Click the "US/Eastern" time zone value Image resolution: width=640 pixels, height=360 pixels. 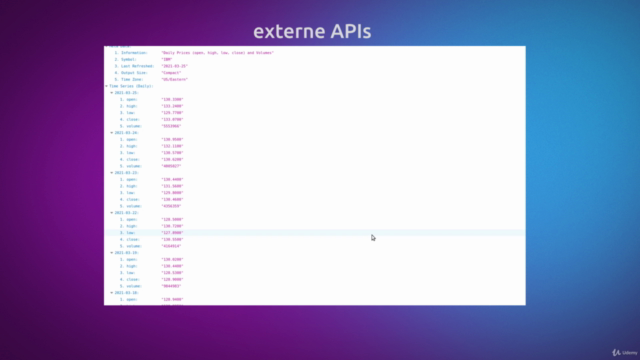click(x=175, y=79)
